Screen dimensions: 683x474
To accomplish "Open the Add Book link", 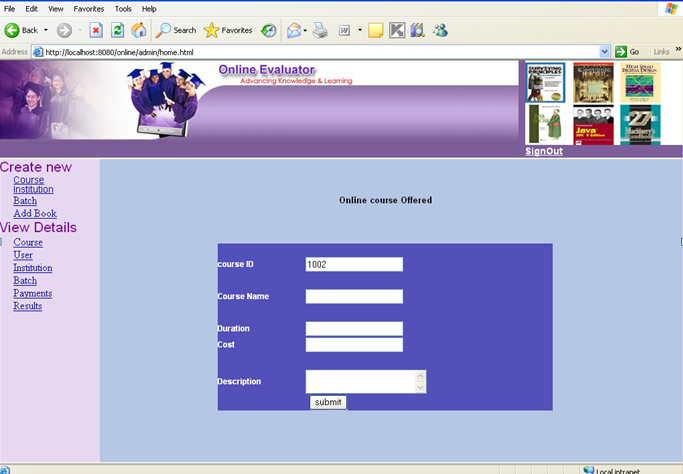I will click(x=35, y=213).
